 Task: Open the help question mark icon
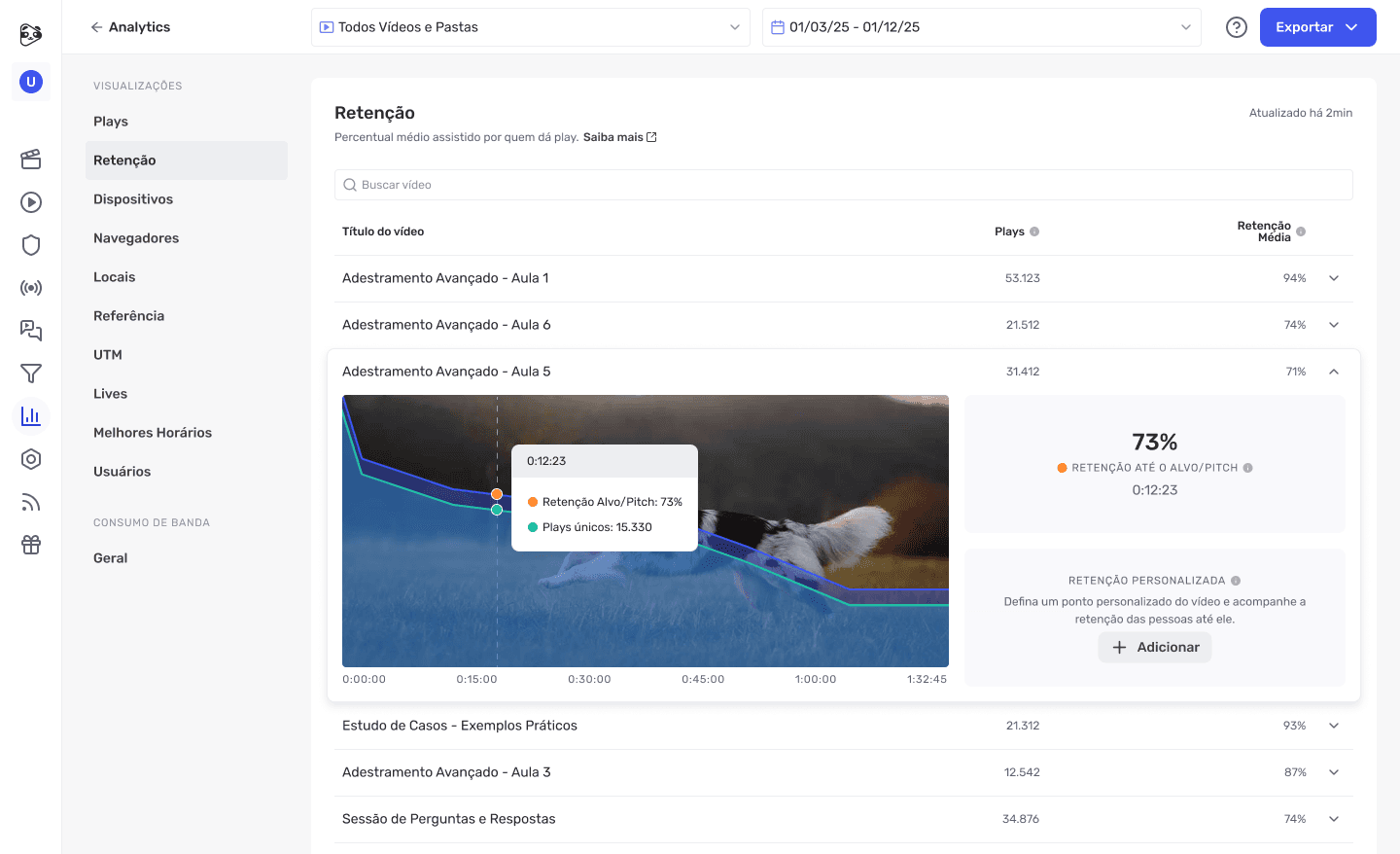(1236, 27)
